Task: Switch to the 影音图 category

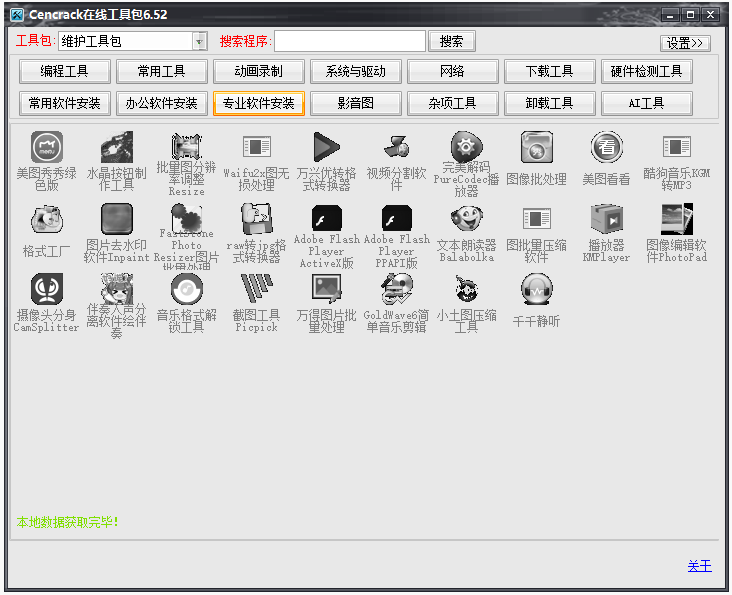Action: (x=356, y=103)
